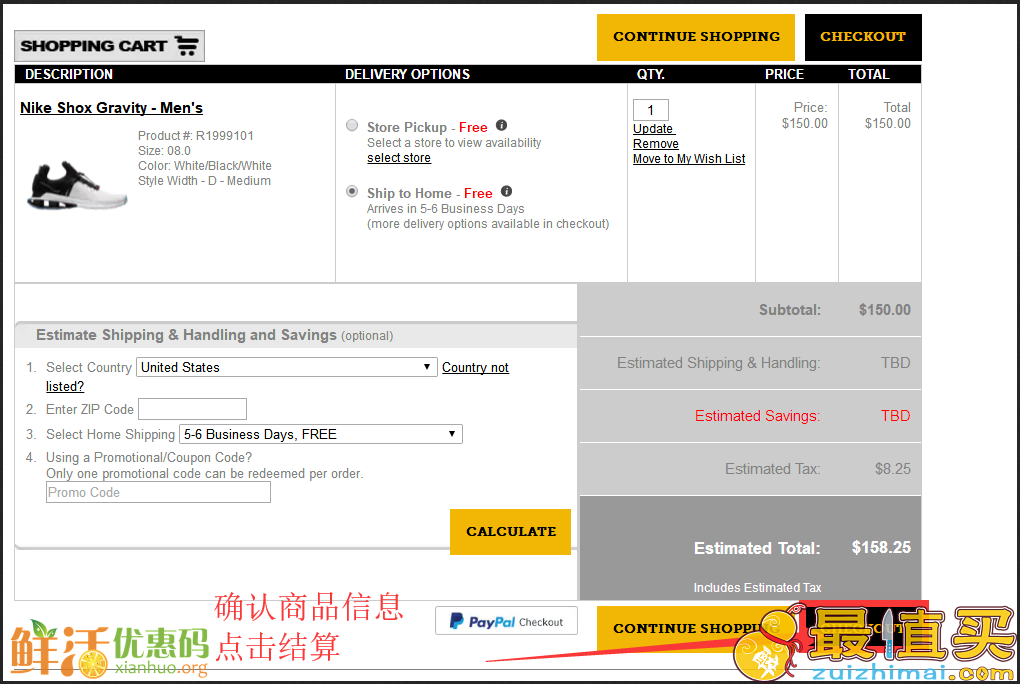
Task: Click Move to My Wish List
Action: click(689, 159)
